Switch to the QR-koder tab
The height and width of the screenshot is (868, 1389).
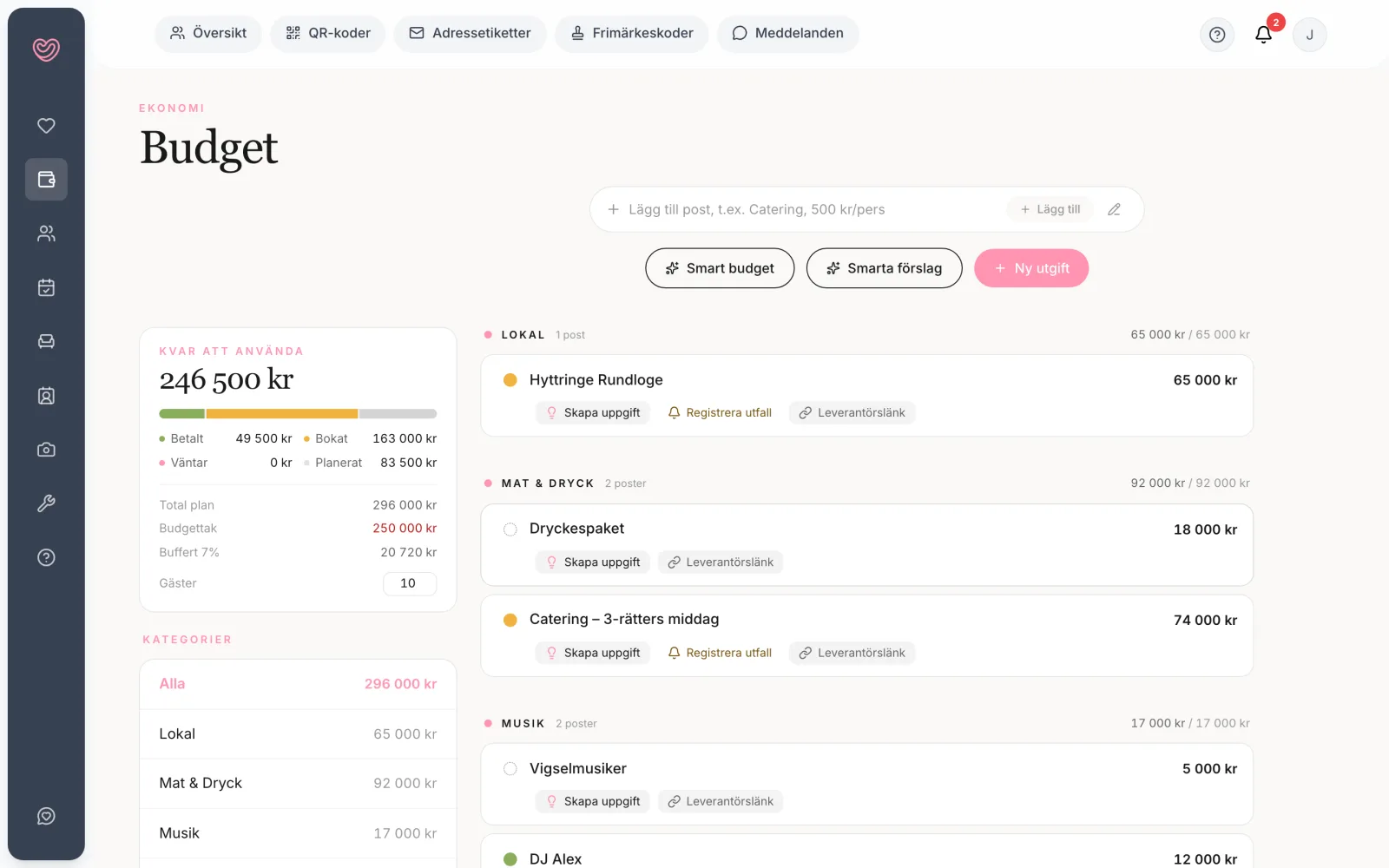[328, 33]
